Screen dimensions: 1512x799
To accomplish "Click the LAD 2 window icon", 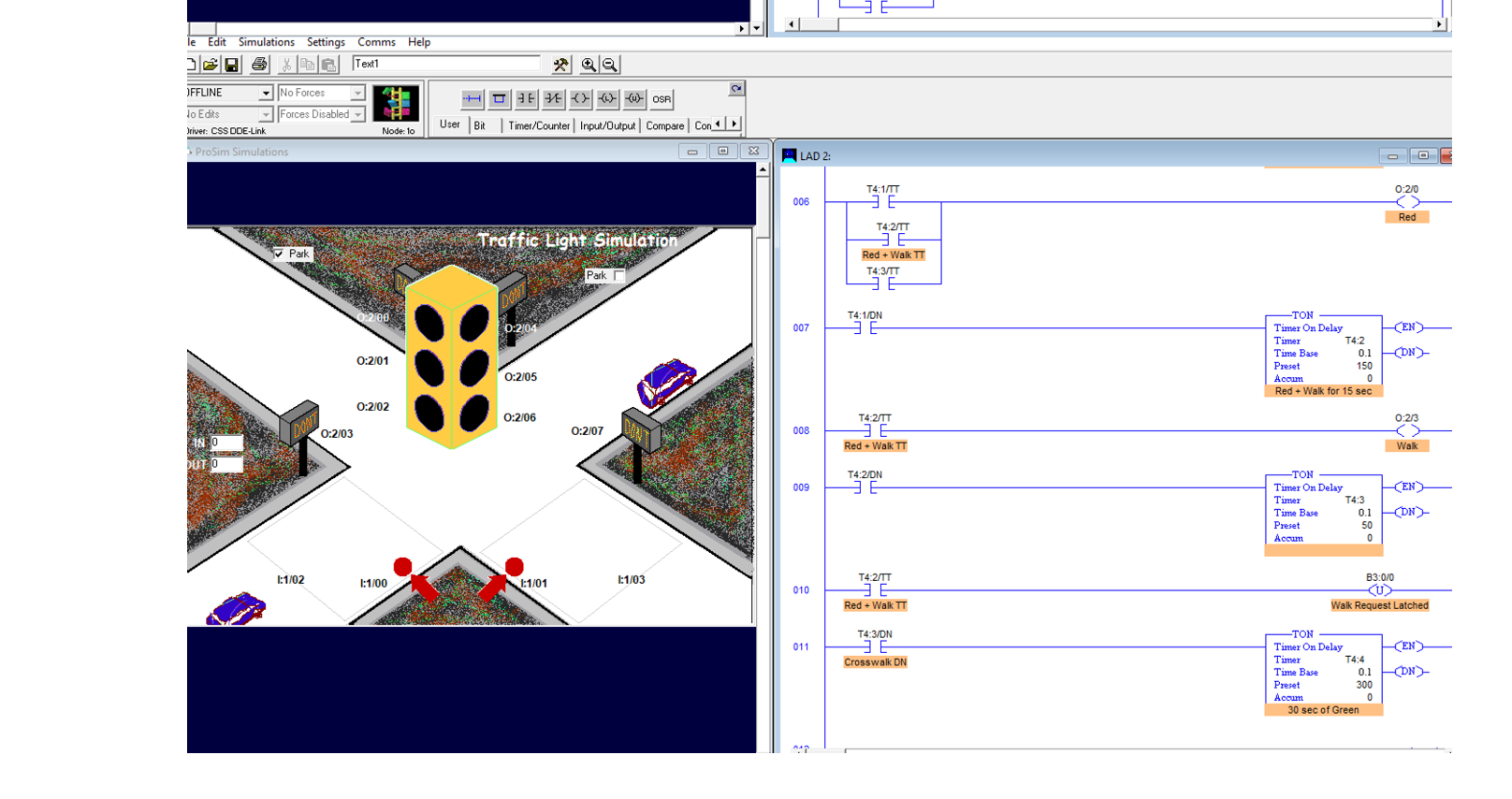I will click(x=789, y=155).
